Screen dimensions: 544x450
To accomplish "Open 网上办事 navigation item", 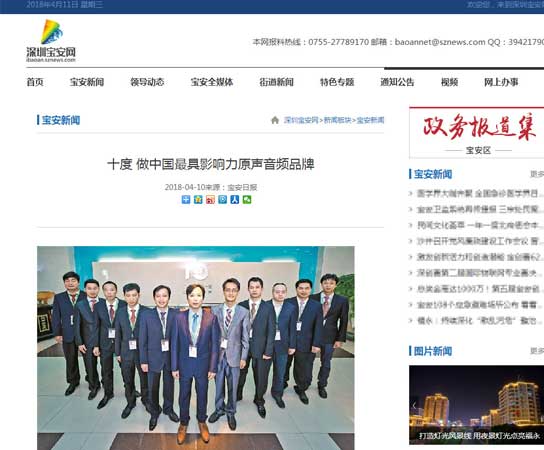I will [x=501, y=82].
